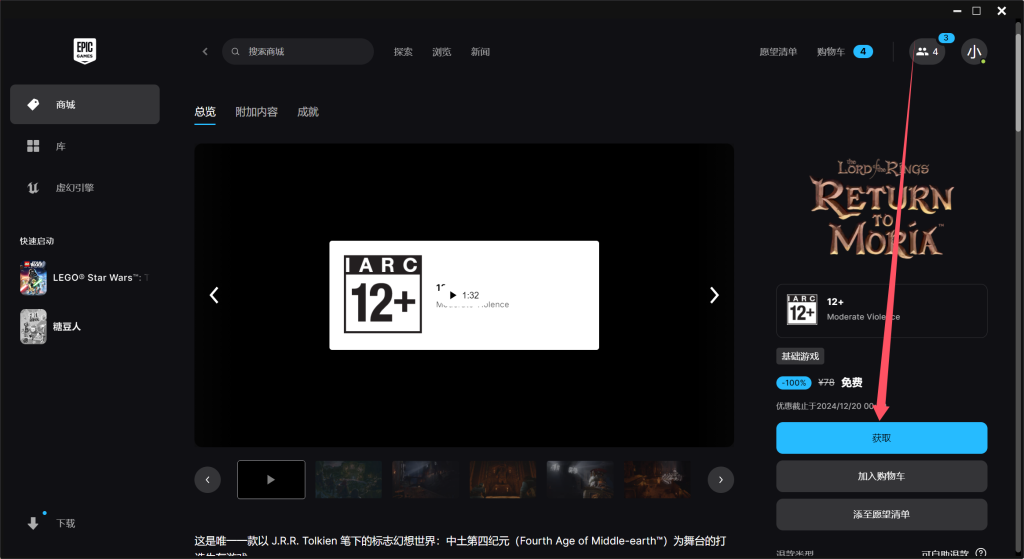
Task: Minimize the Epic Games Launcher window
Action: 957,11
